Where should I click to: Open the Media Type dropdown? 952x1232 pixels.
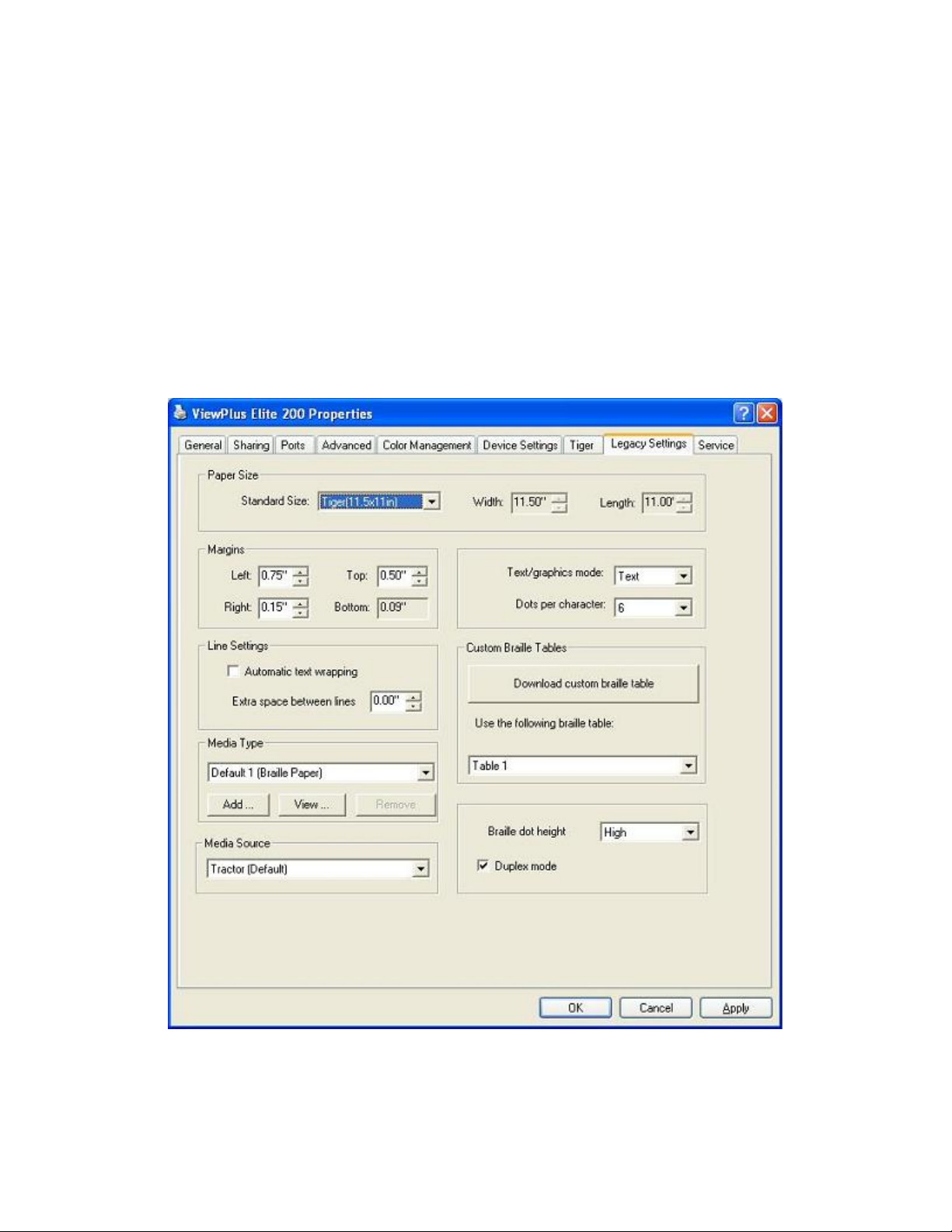(426, 773)
